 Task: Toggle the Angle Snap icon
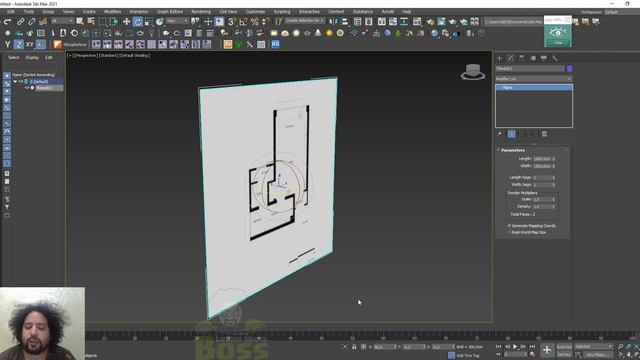click(243, 22)
